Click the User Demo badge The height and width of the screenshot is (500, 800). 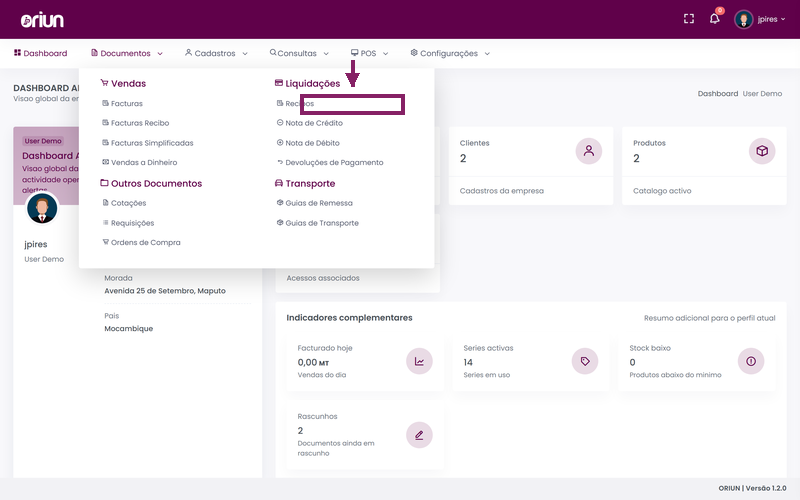43,141
